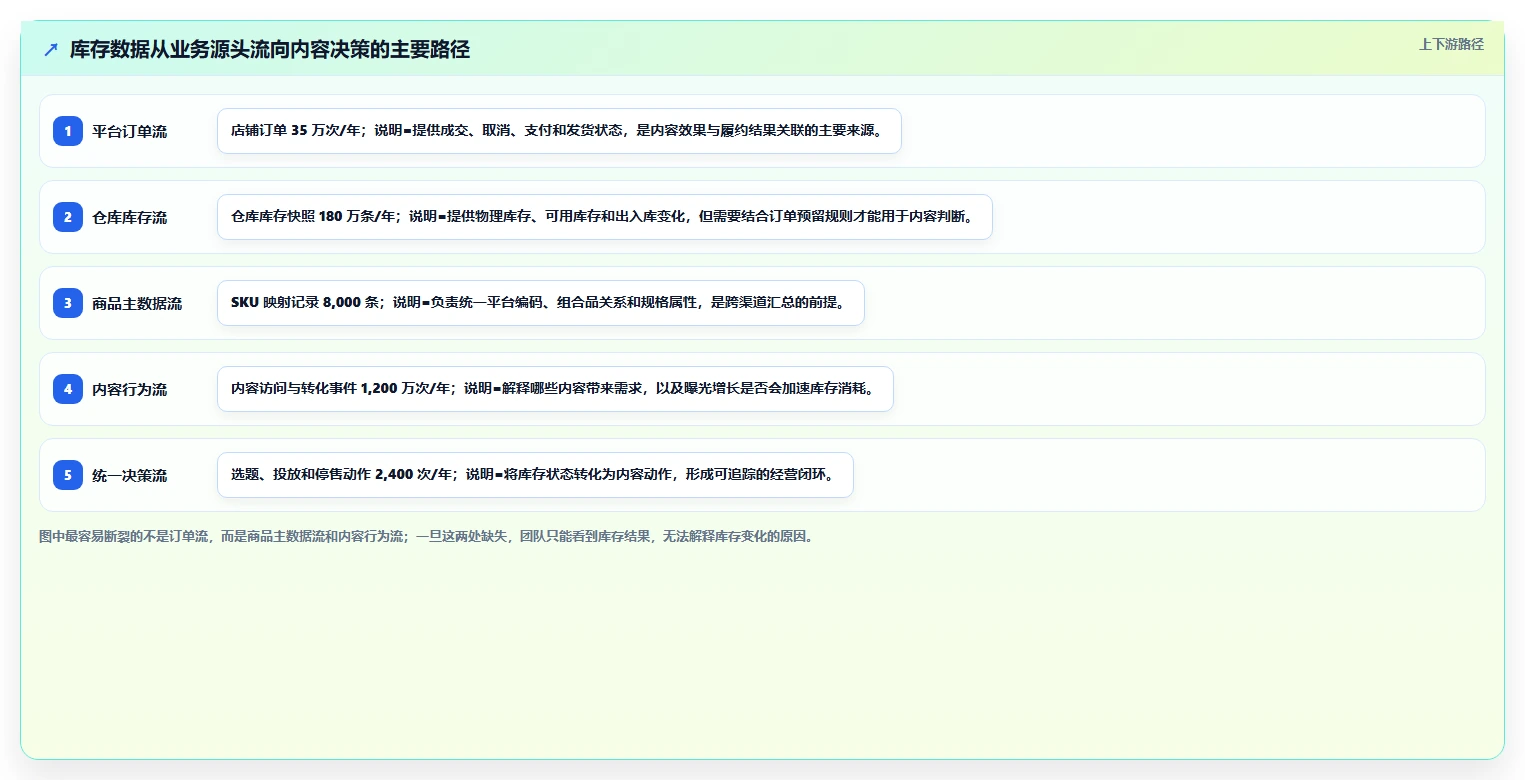
Task: Open the 仓库库存快照 180 万条/年 description box
Action: pos(605,217)
